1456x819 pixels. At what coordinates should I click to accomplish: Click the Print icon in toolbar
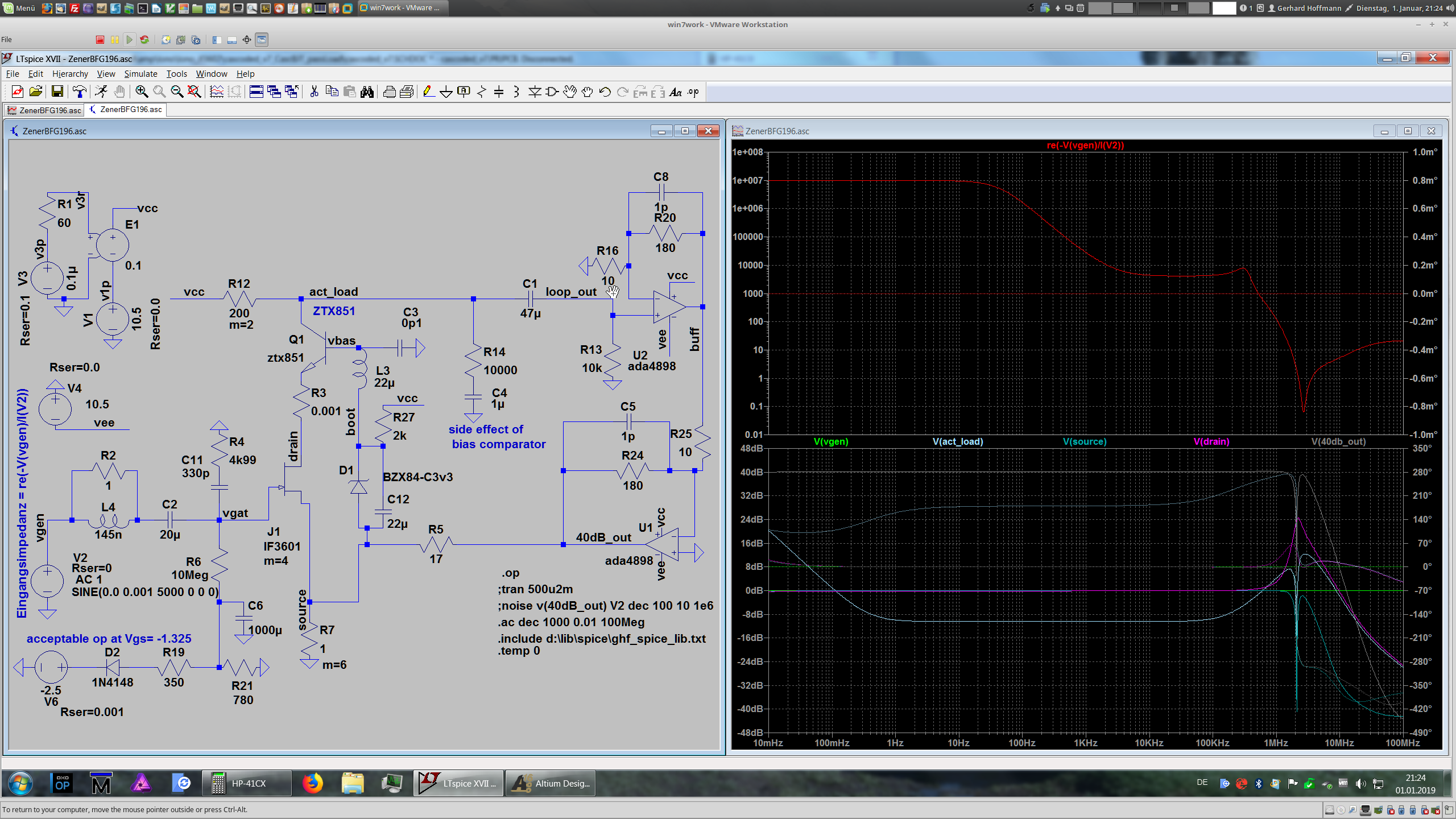tap(390, 92)
